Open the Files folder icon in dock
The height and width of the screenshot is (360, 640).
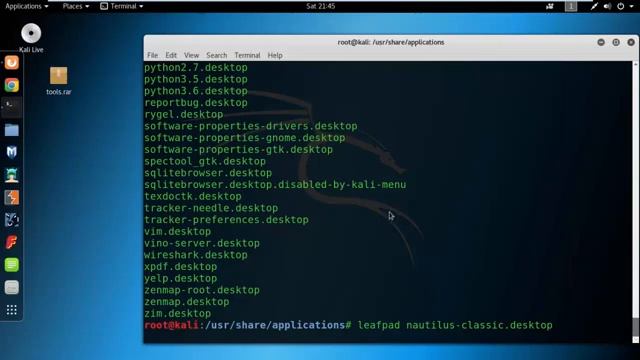tap(11, 130)
